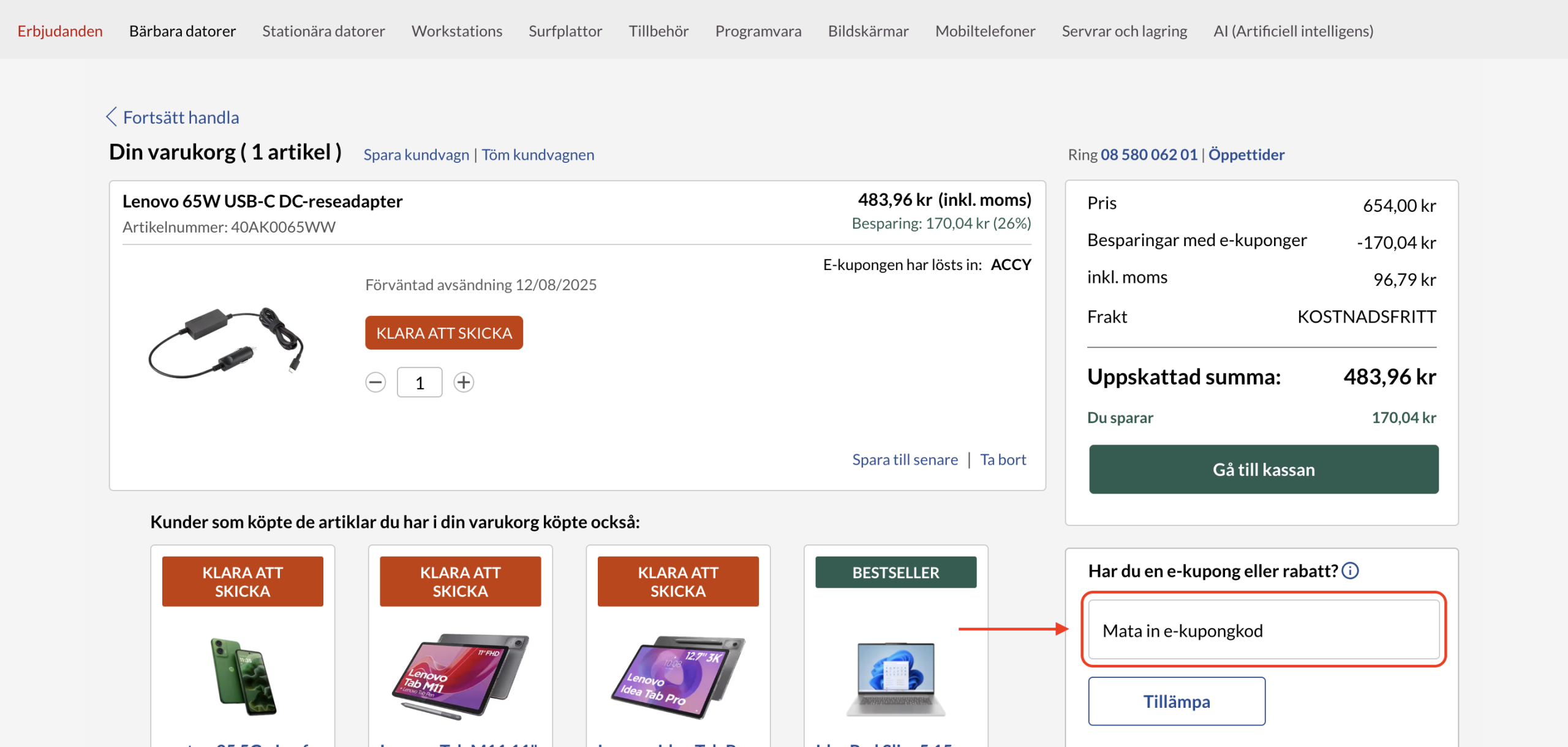Image resolution: width=1568 pixels, height=747 pixels.
Task: Open the green smartphone recommendation image
Action: 243,676
